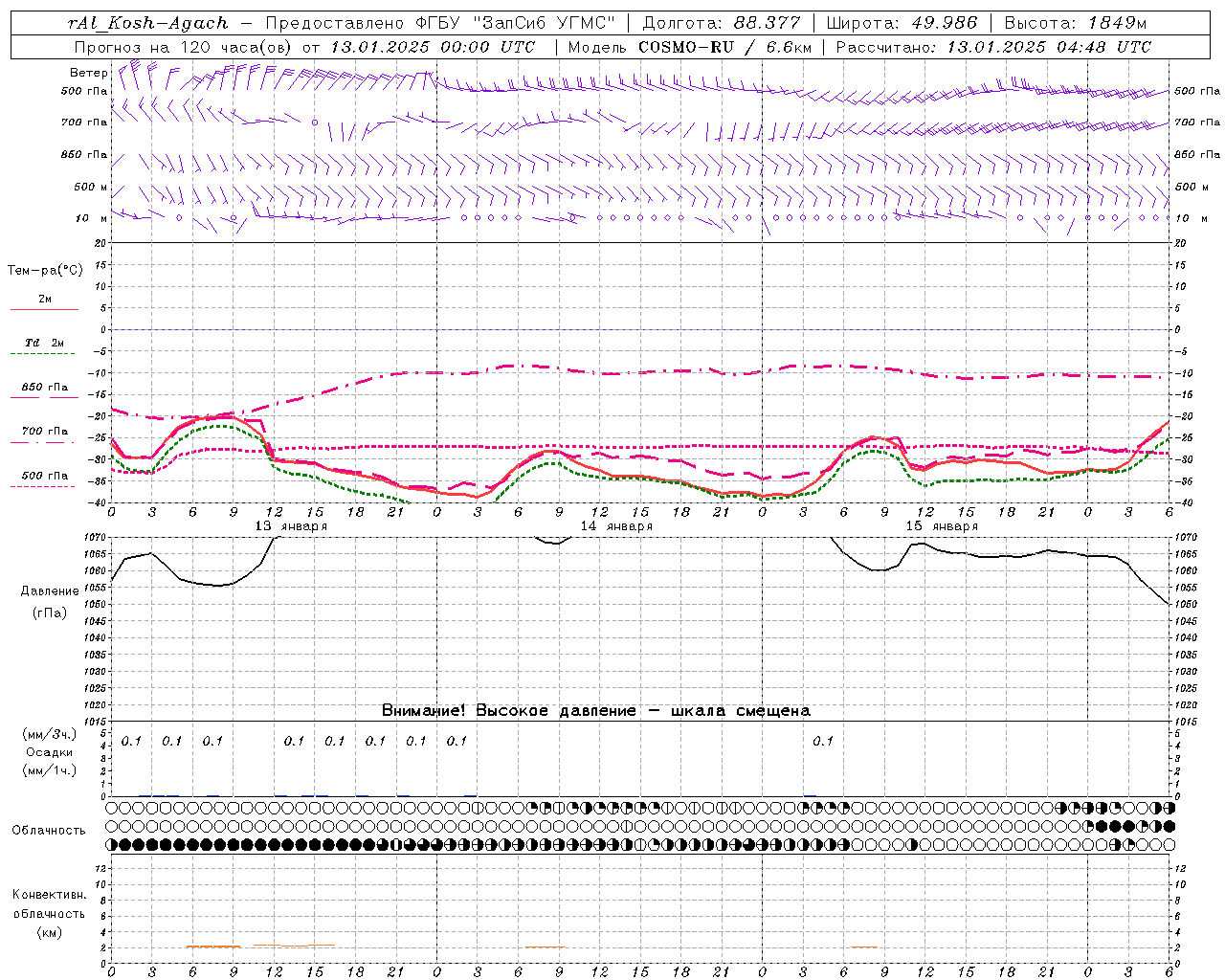Screen dimensions: 1225x980
Task: Click the Долгота: 88.377 value
Action: coord(722,23)
